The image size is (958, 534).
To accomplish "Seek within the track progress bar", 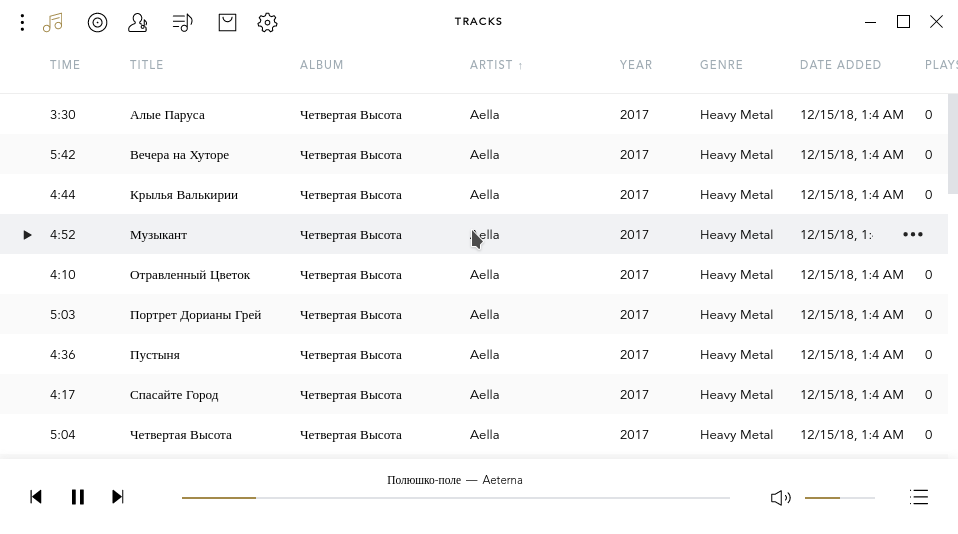I will [456, 498].
